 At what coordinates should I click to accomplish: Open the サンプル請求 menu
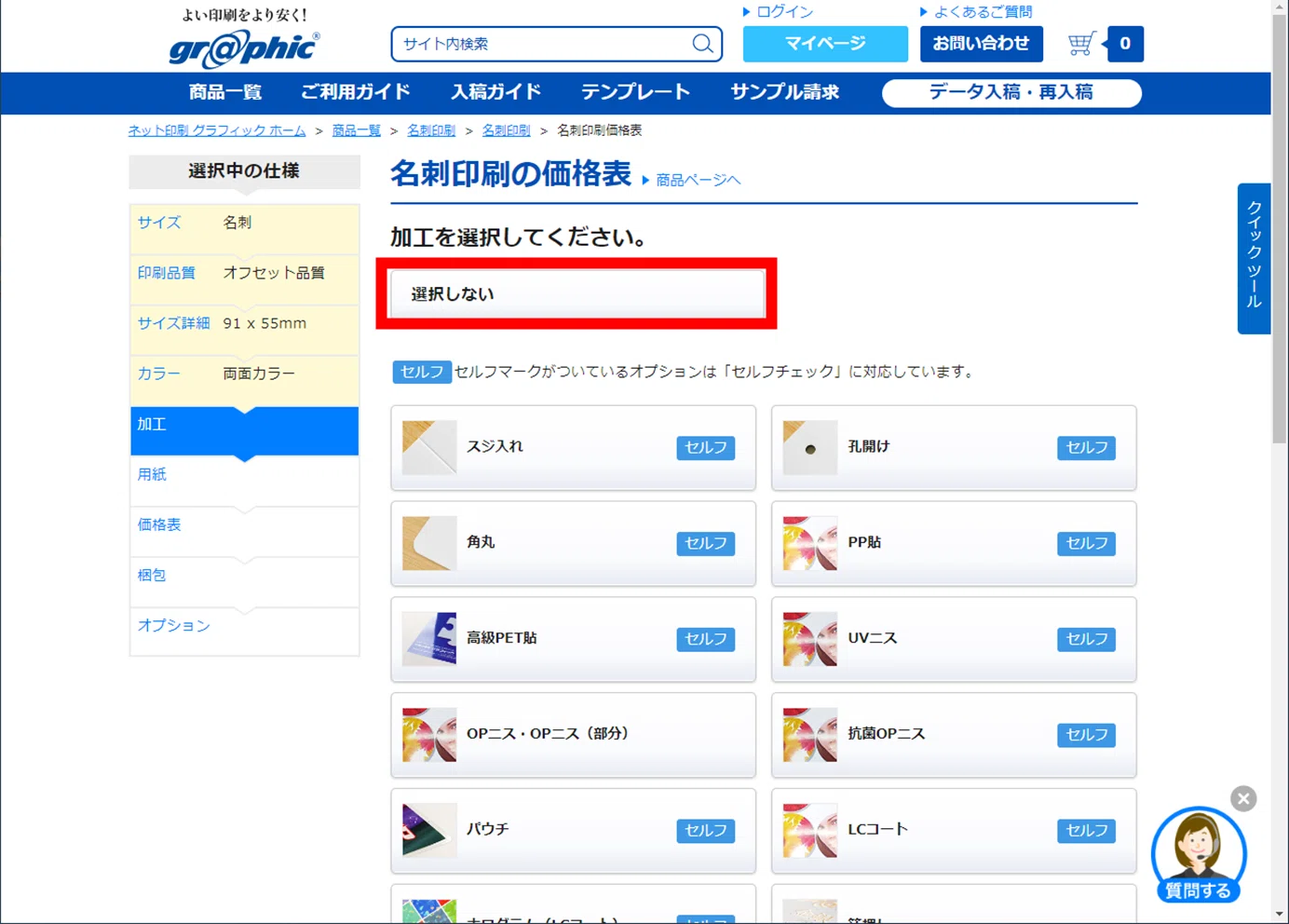(x=784, y=92)
